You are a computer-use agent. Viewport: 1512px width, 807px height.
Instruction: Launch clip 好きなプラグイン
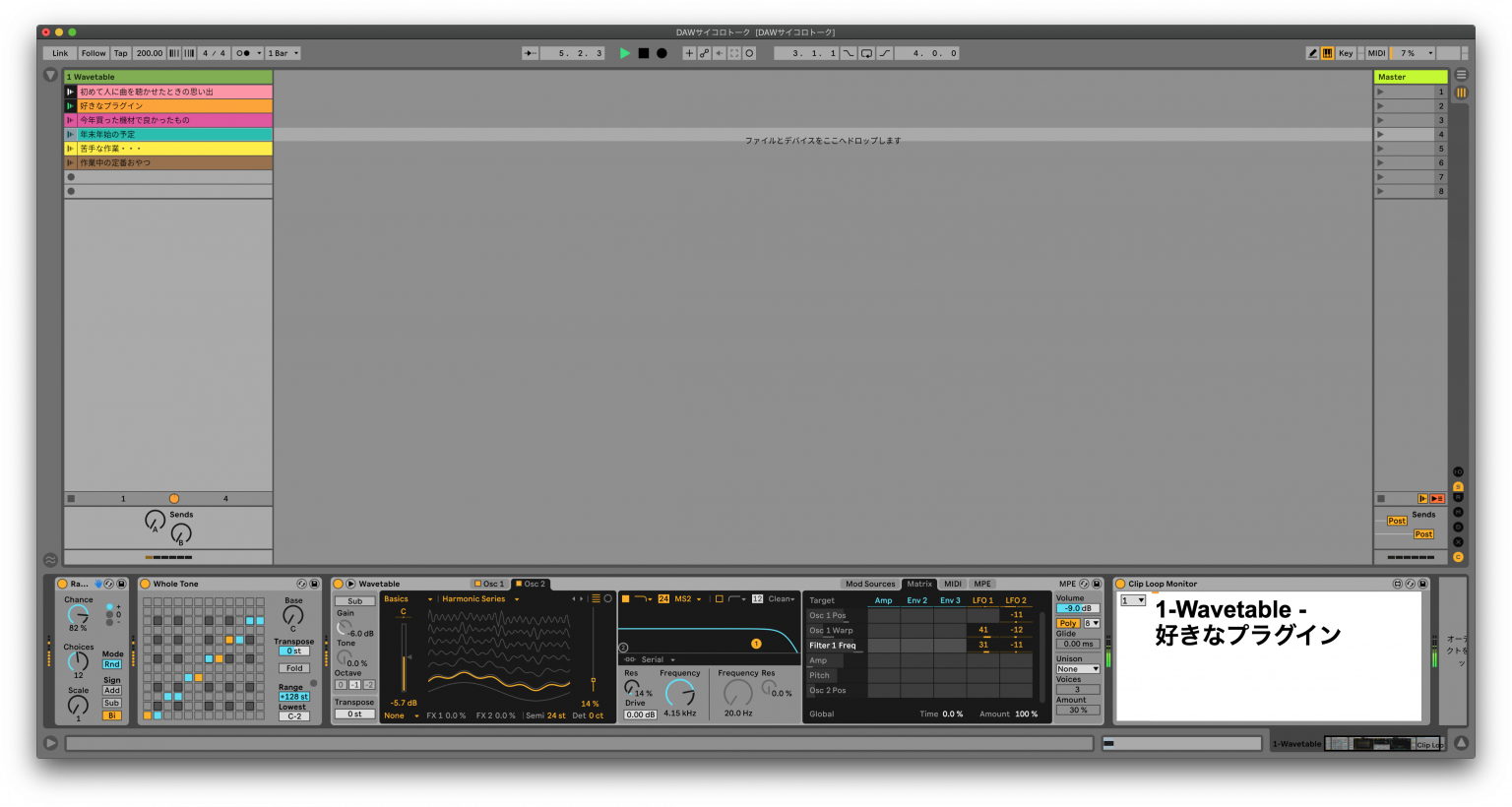tap(70, 105)
